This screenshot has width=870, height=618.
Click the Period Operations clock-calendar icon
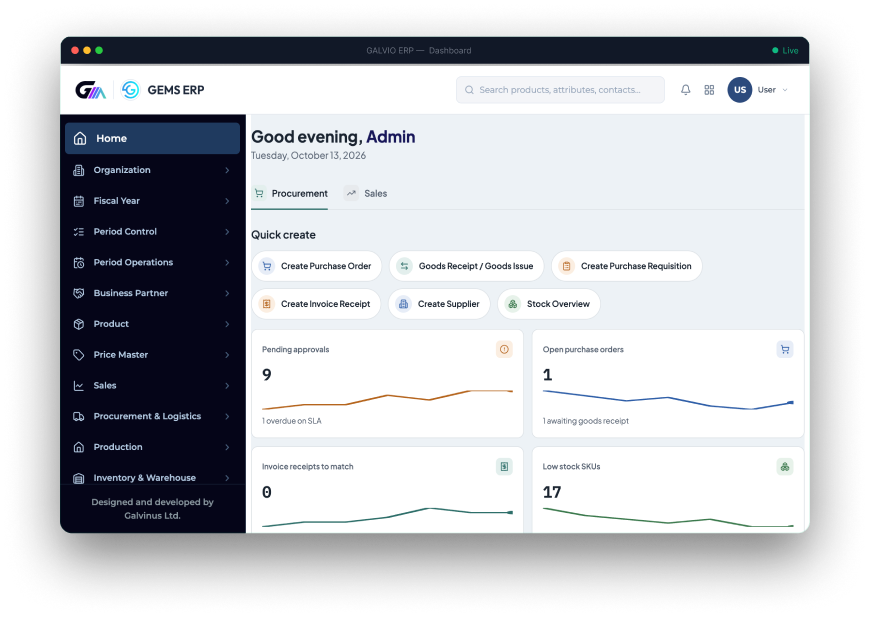(x=79, y=262)
